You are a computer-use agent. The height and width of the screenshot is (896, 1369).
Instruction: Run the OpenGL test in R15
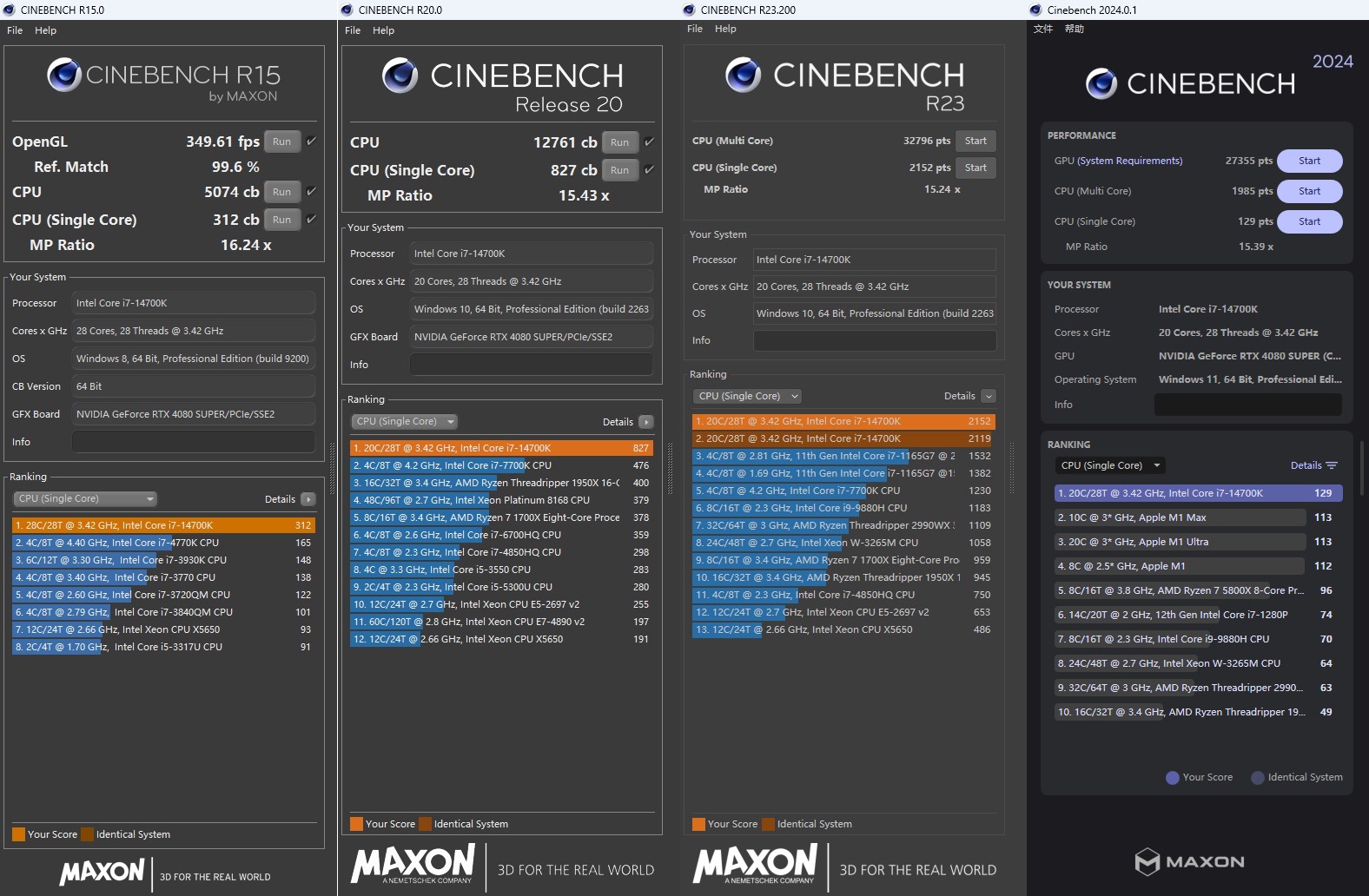click(x=282, y=142)
